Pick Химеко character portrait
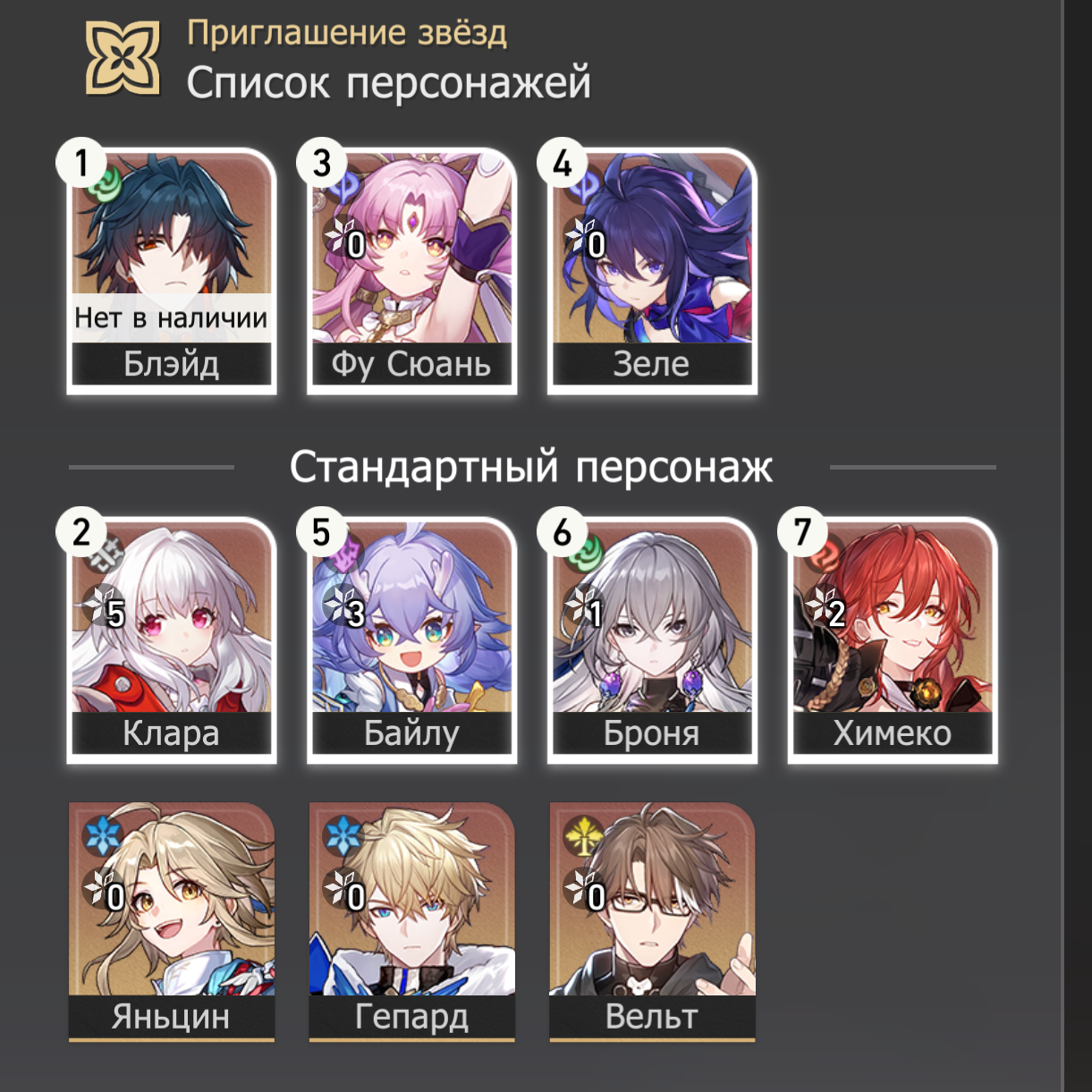1092x1092 pixels. [x=893, y=640]
